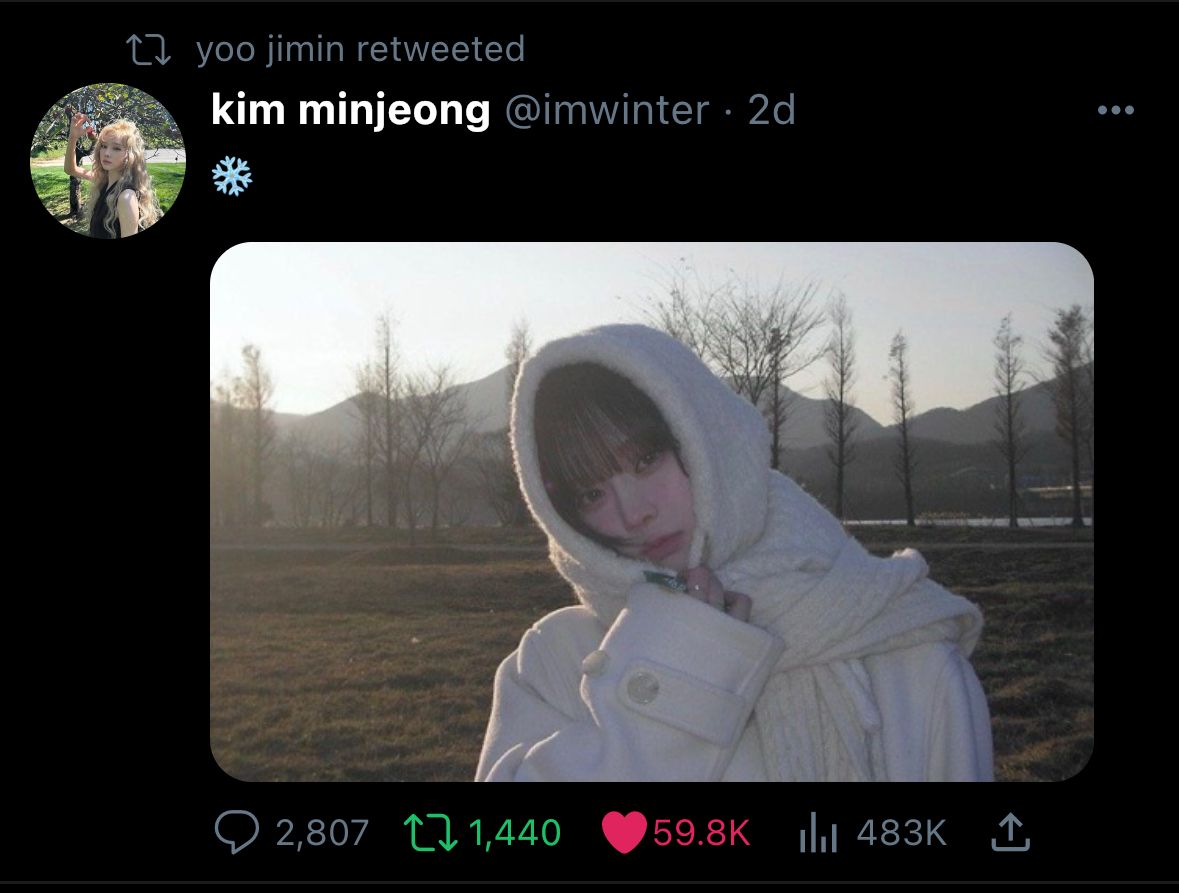This screenshot has height=893, width=1179.
Task: Open the view analytics bar chart icon
Action: (817, 832)
